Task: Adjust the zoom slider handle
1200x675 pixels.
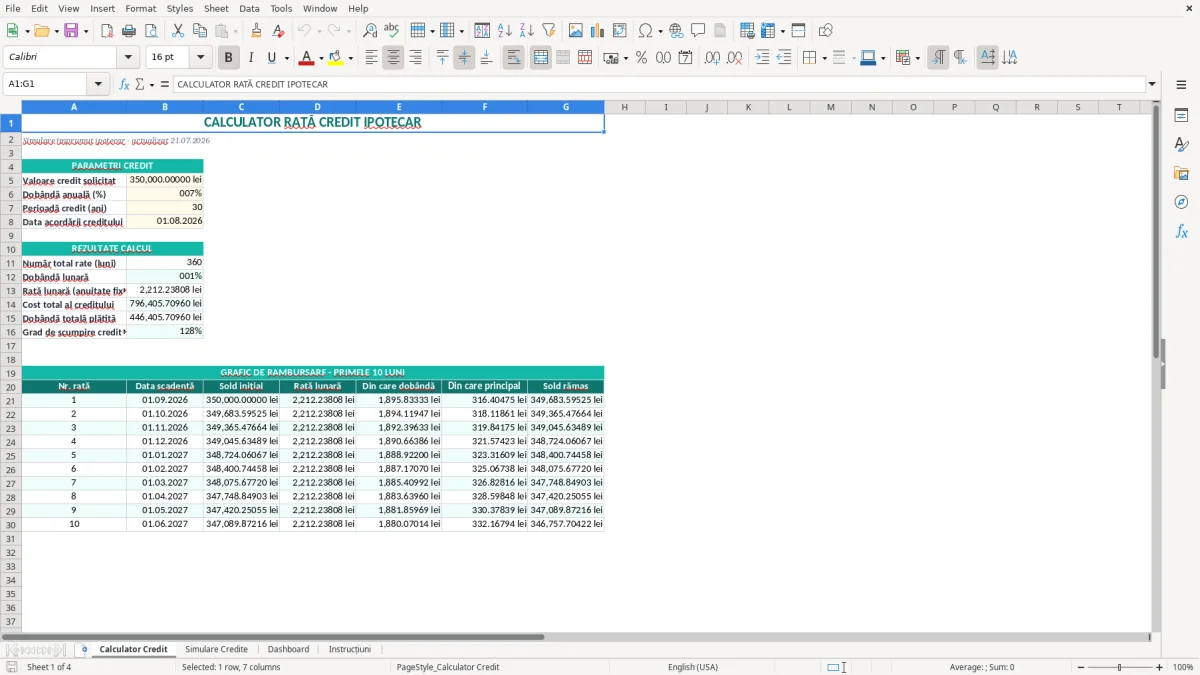Action: pyautogui.click(x=1119, y=667)
